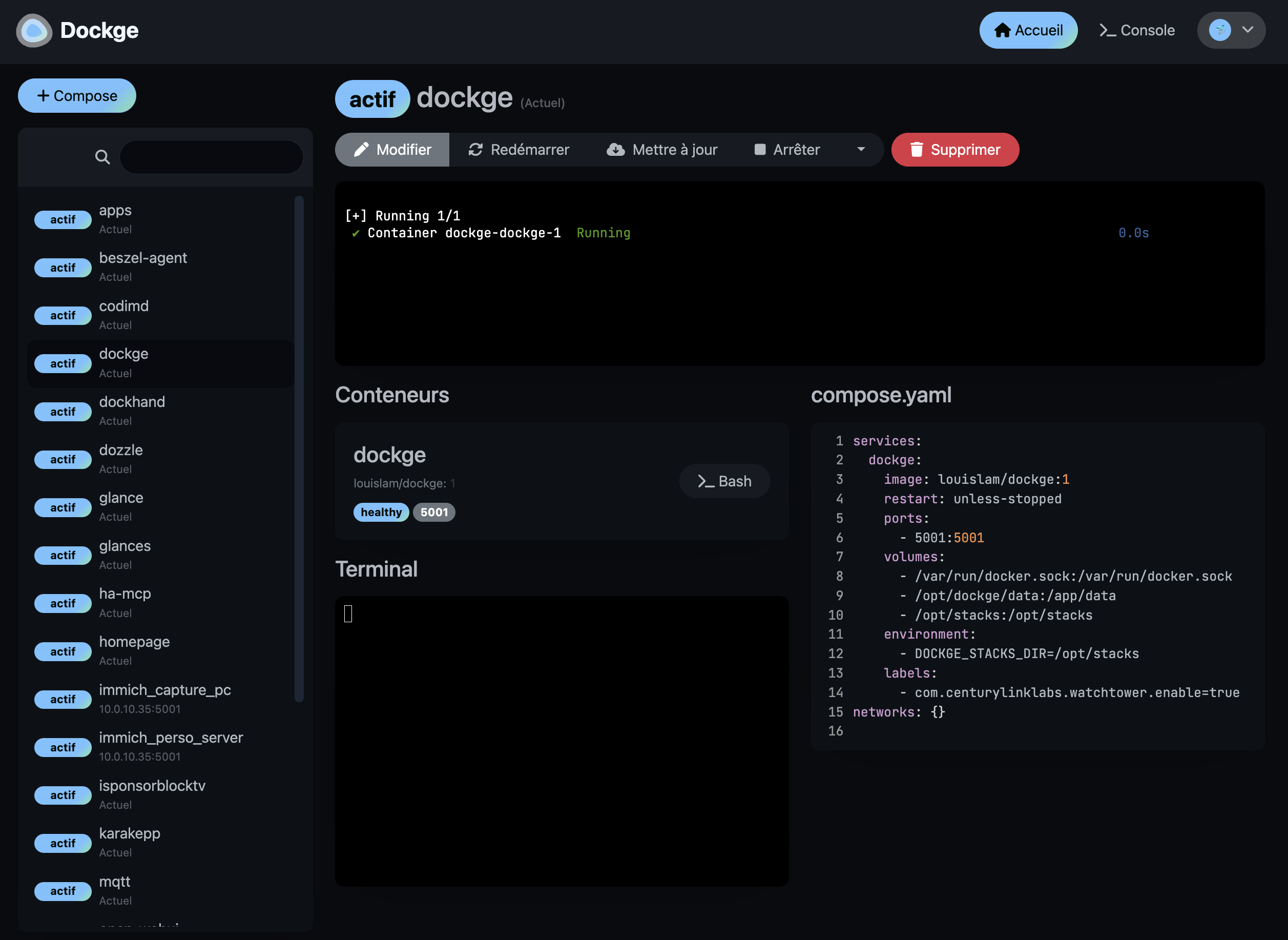Click the cloud download icon on Mettre à jour

[x=615, y=149]
